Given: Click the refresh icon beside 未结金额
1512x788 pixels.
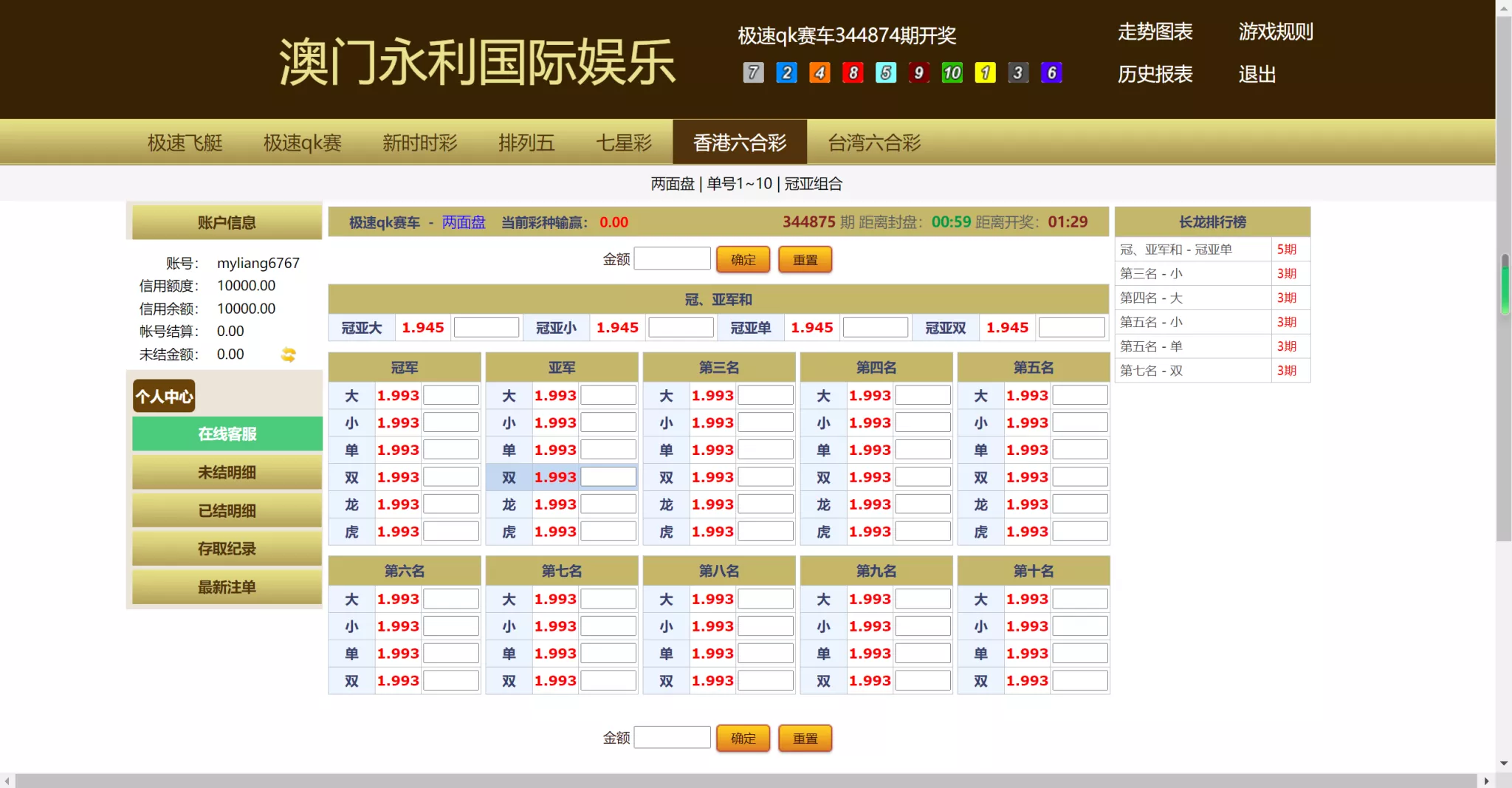Looking at the screenshot, I should click(288, 354).
